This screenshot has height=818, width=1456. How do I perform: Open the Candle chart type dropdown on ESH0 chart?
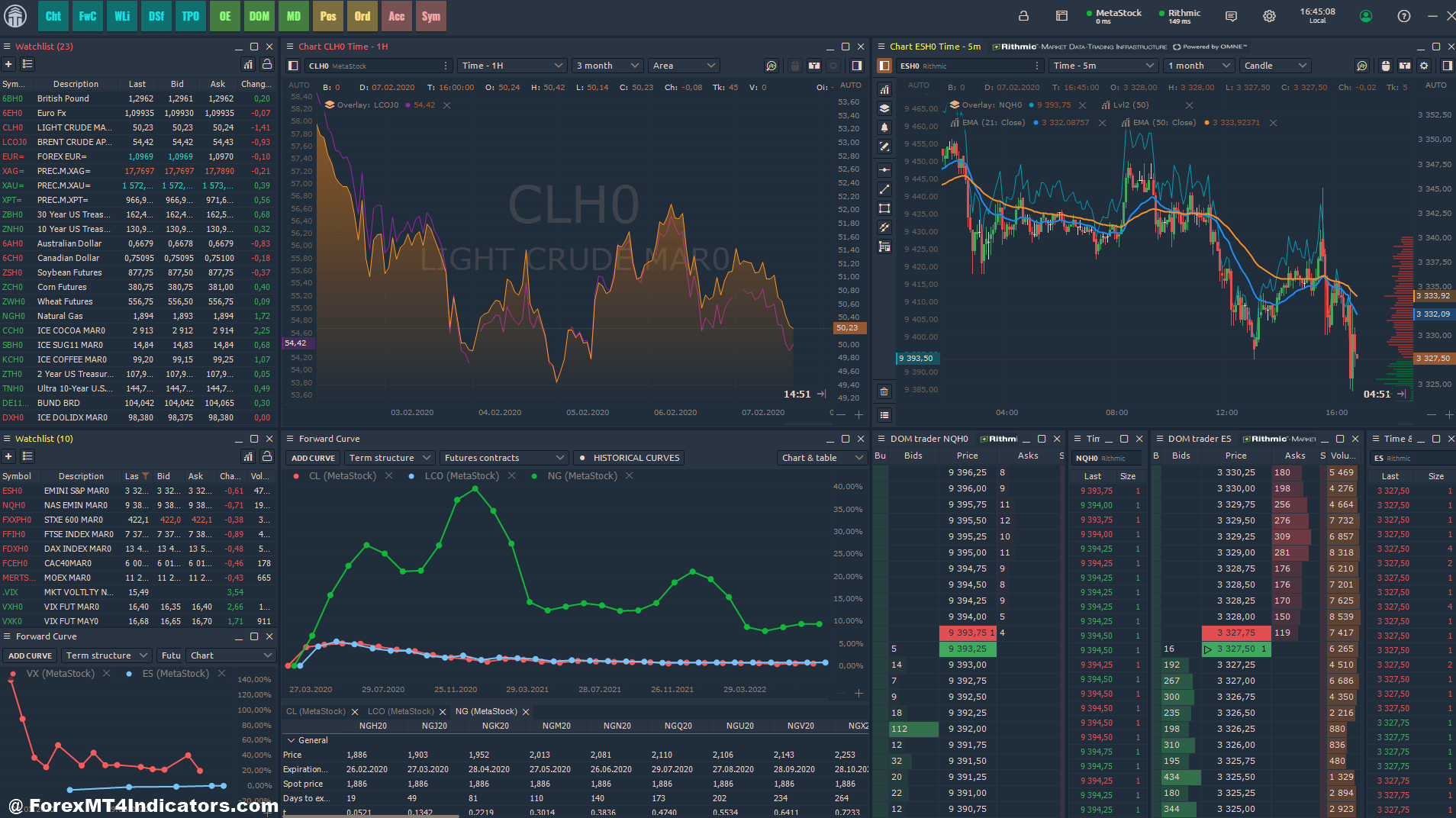(1274, 66)
